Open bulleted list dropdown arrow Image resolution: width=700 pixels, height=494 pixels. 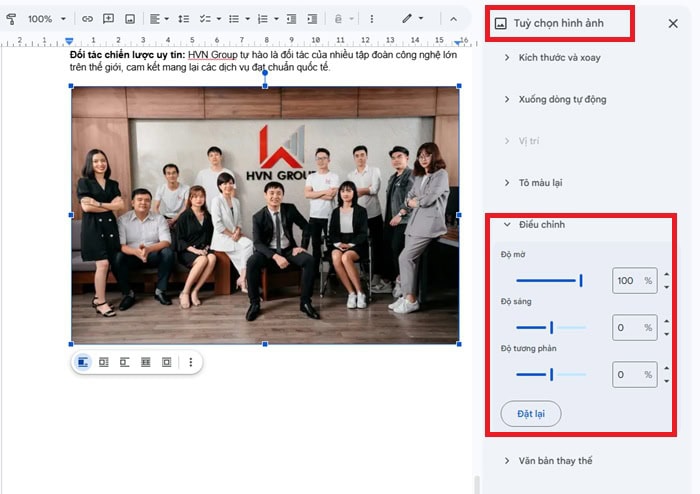pos(247,19)
